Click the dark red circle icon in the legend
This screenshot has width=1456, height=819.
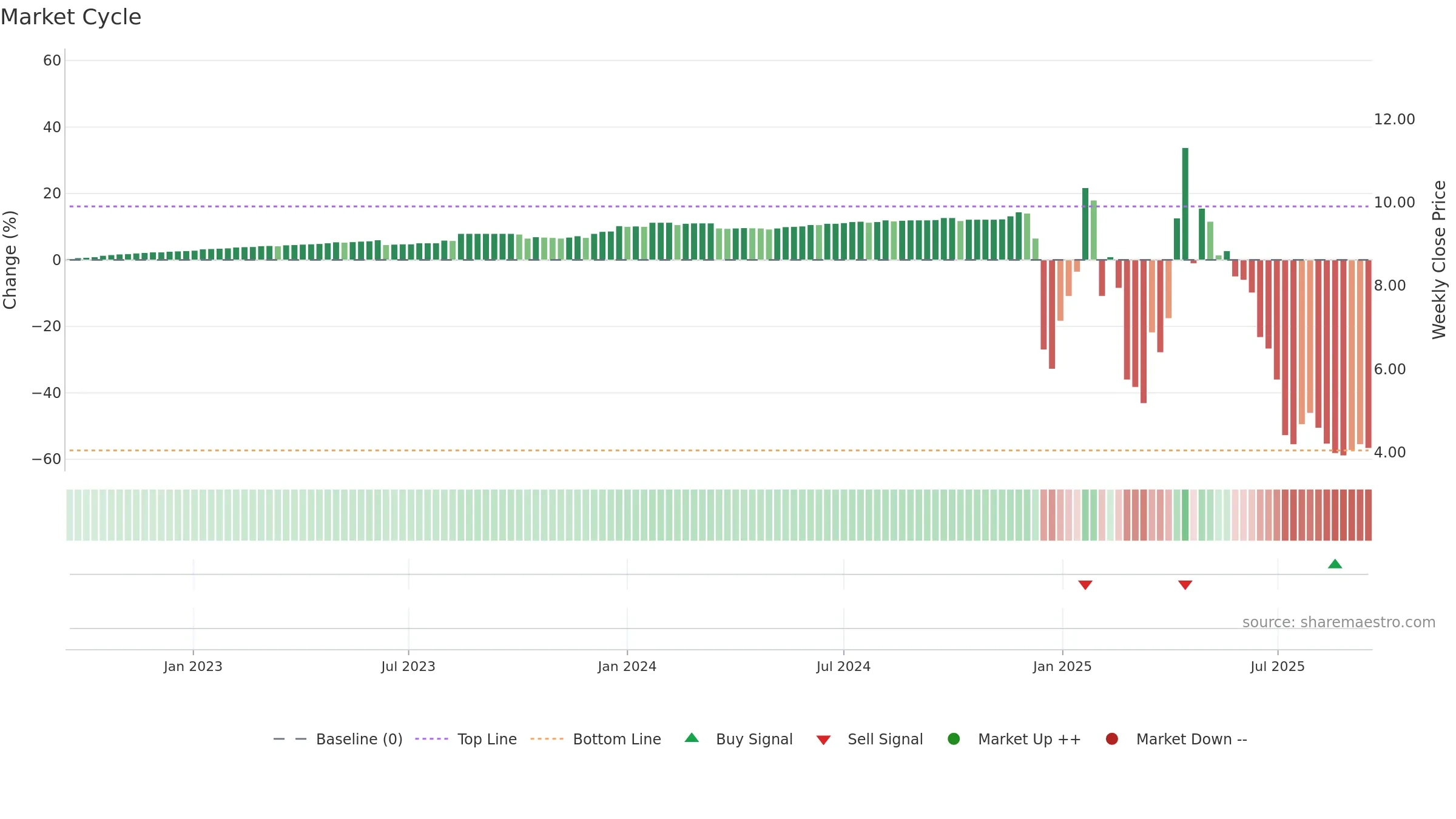[x=1112, y=739]
